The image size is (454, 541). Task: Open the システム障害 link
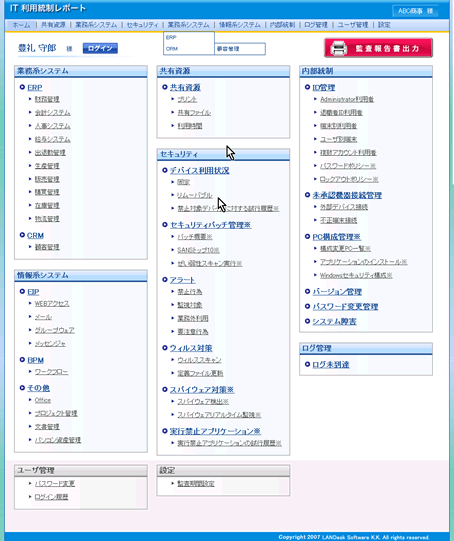click(334, 321)
